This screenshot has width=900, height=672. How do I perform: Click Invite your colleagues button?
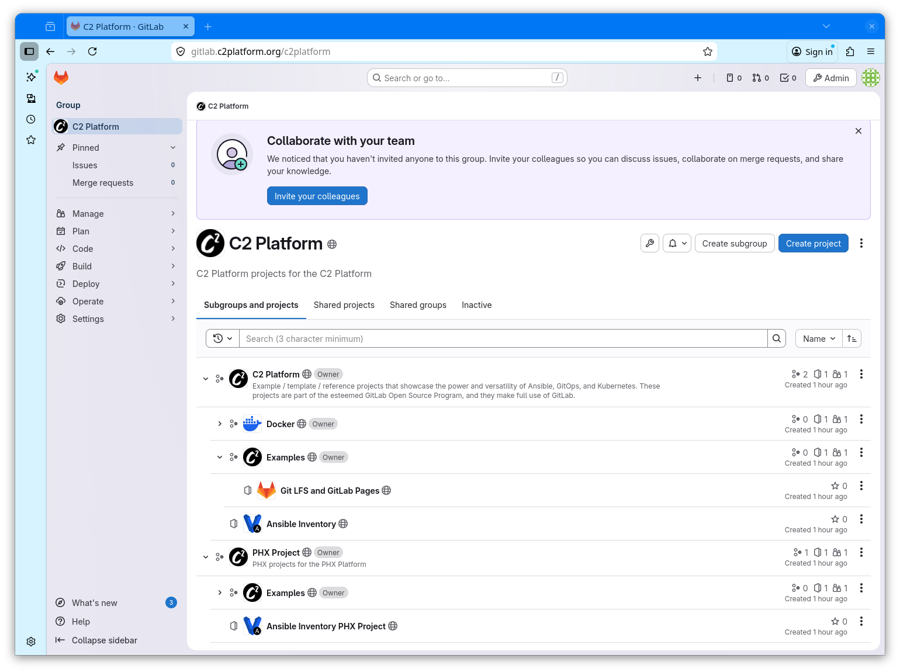tap(317, 196)
